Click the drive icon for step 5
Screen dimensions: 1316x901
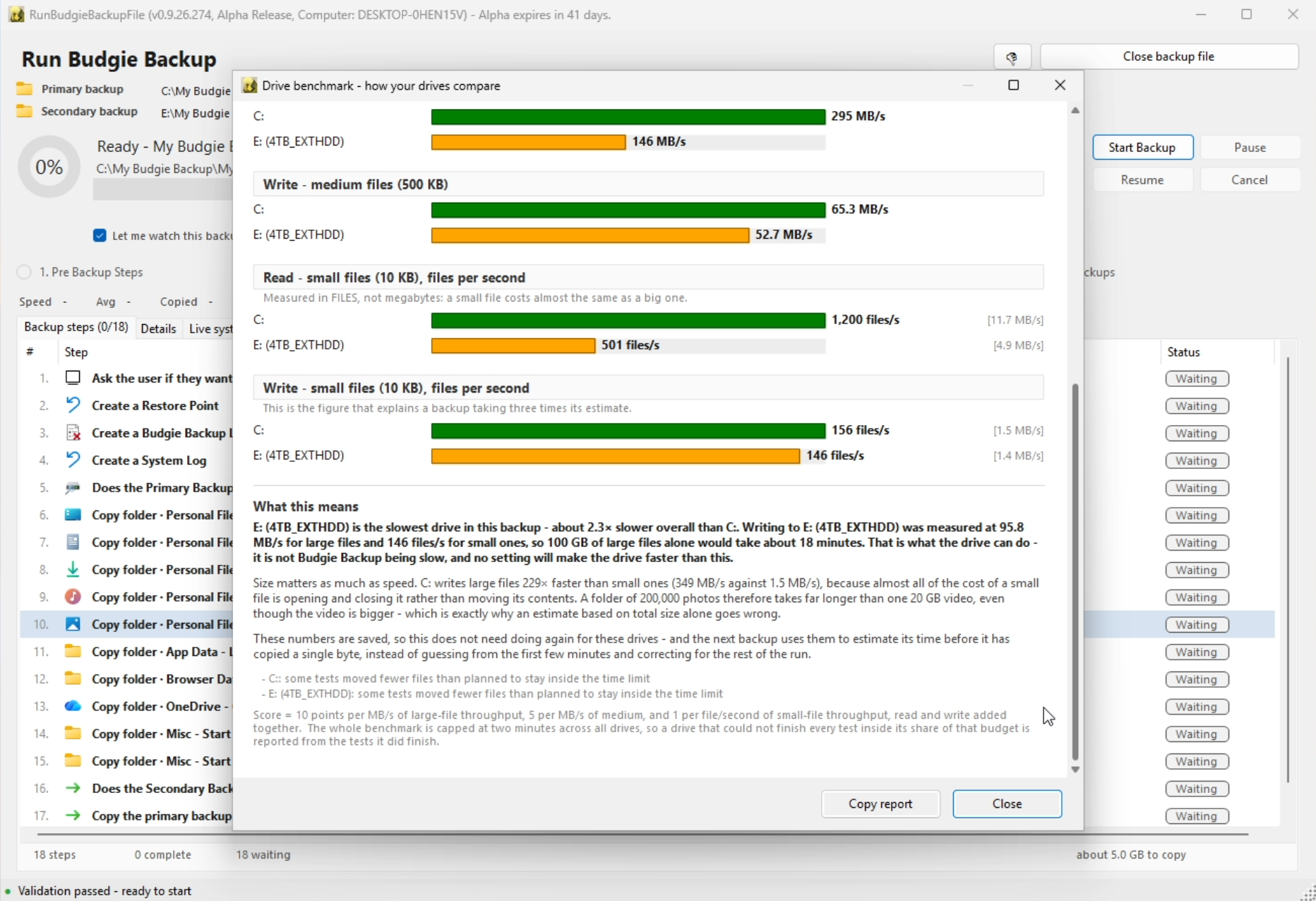pos(73,488)
